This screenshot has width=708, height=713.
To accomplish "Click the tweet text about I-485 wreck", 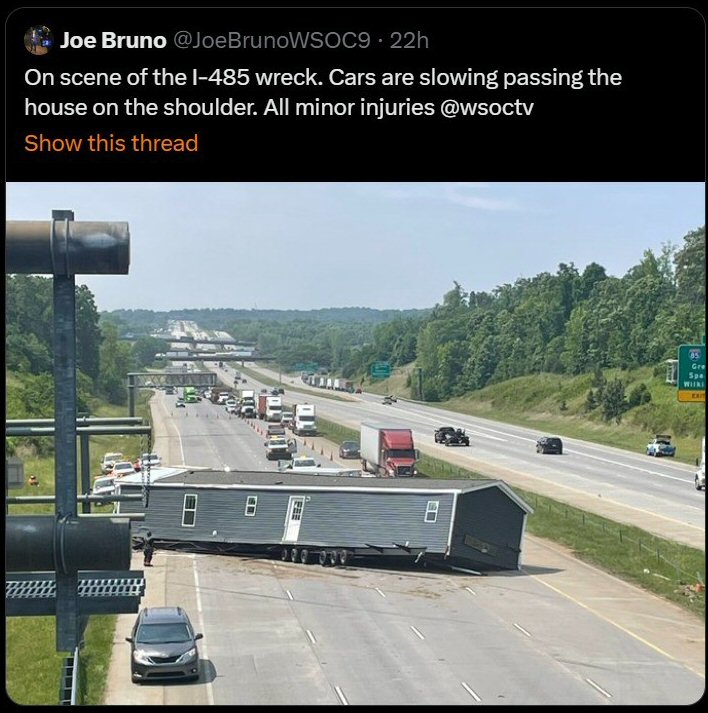I will [x=323, y=92].
